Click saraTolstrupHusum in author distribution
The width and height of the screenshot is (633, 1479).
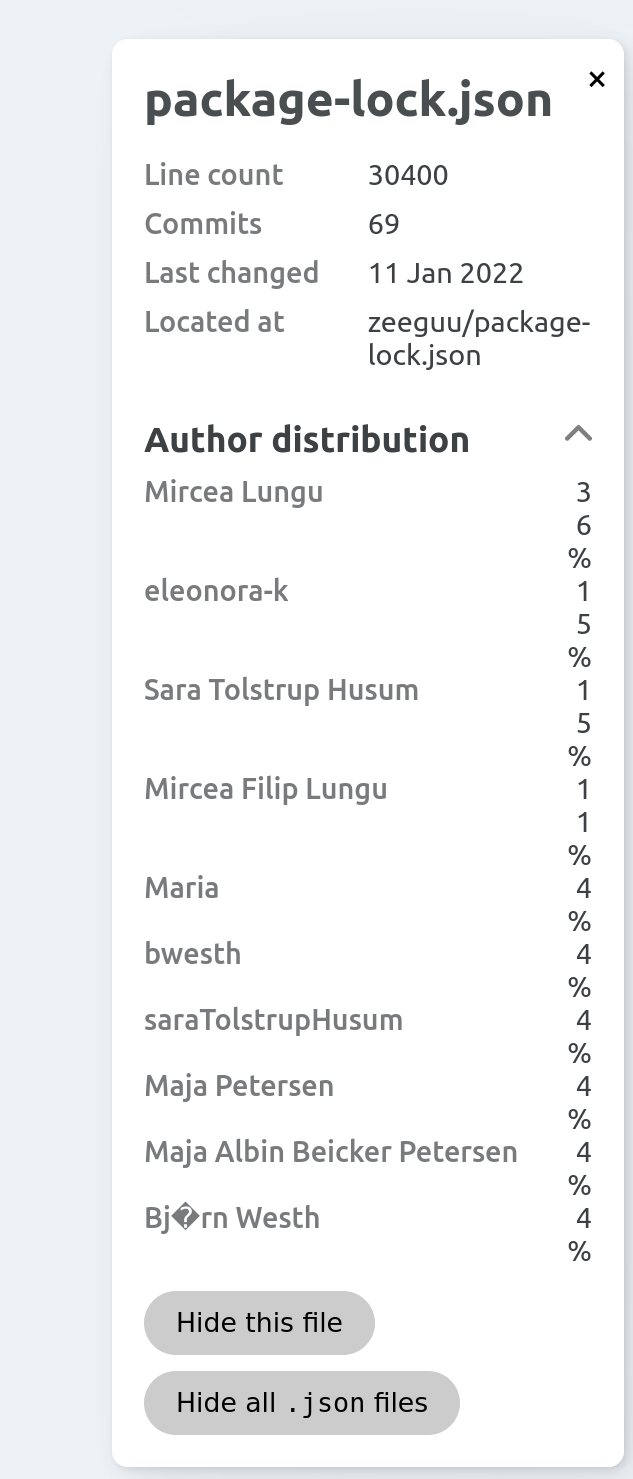272,1019
